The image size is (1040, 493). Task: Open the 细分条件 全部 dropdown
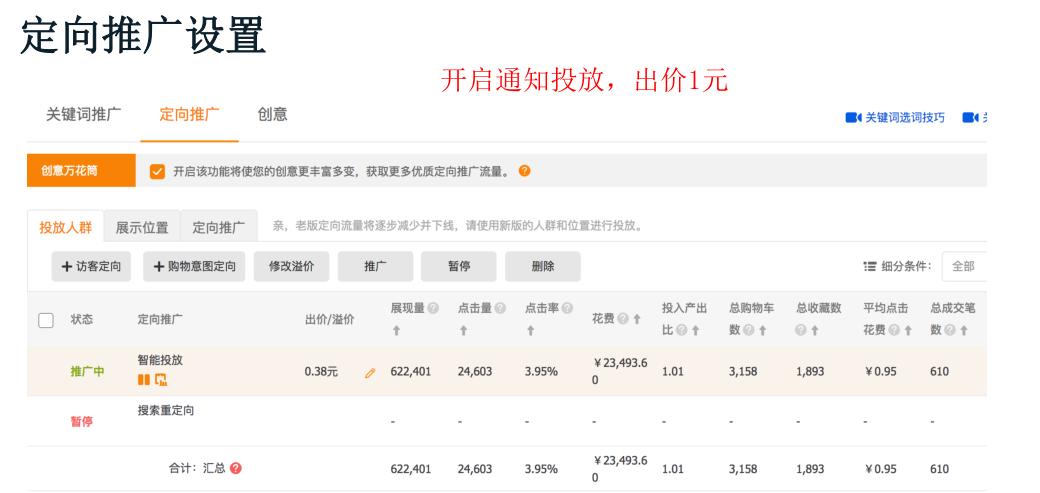pyautogui.click(x=964, y=266)
